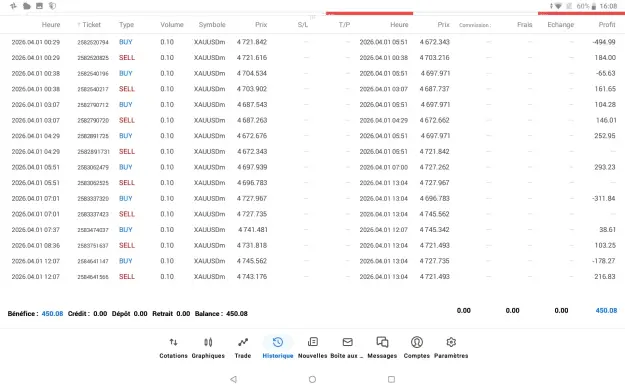Sort by the Volume column header
625x391 pixels.
click(x=172, y=25)
